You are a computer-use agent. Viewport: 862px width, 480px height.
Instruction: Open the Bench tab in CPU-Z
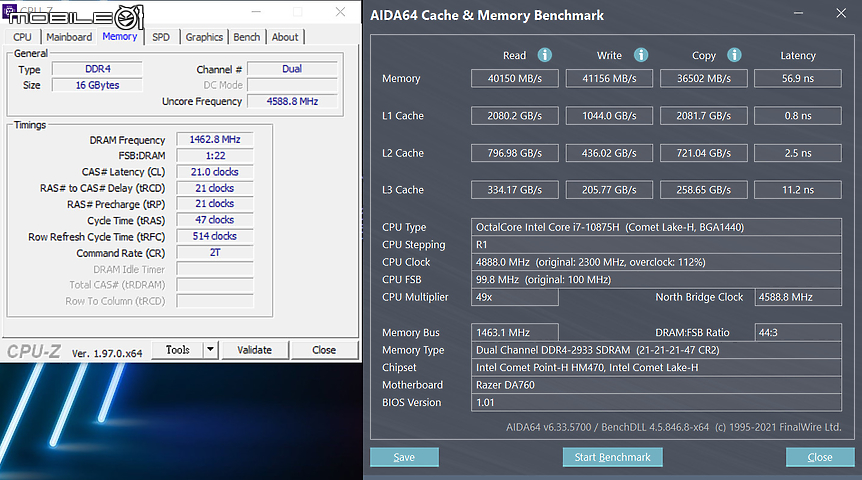point(246,37)
